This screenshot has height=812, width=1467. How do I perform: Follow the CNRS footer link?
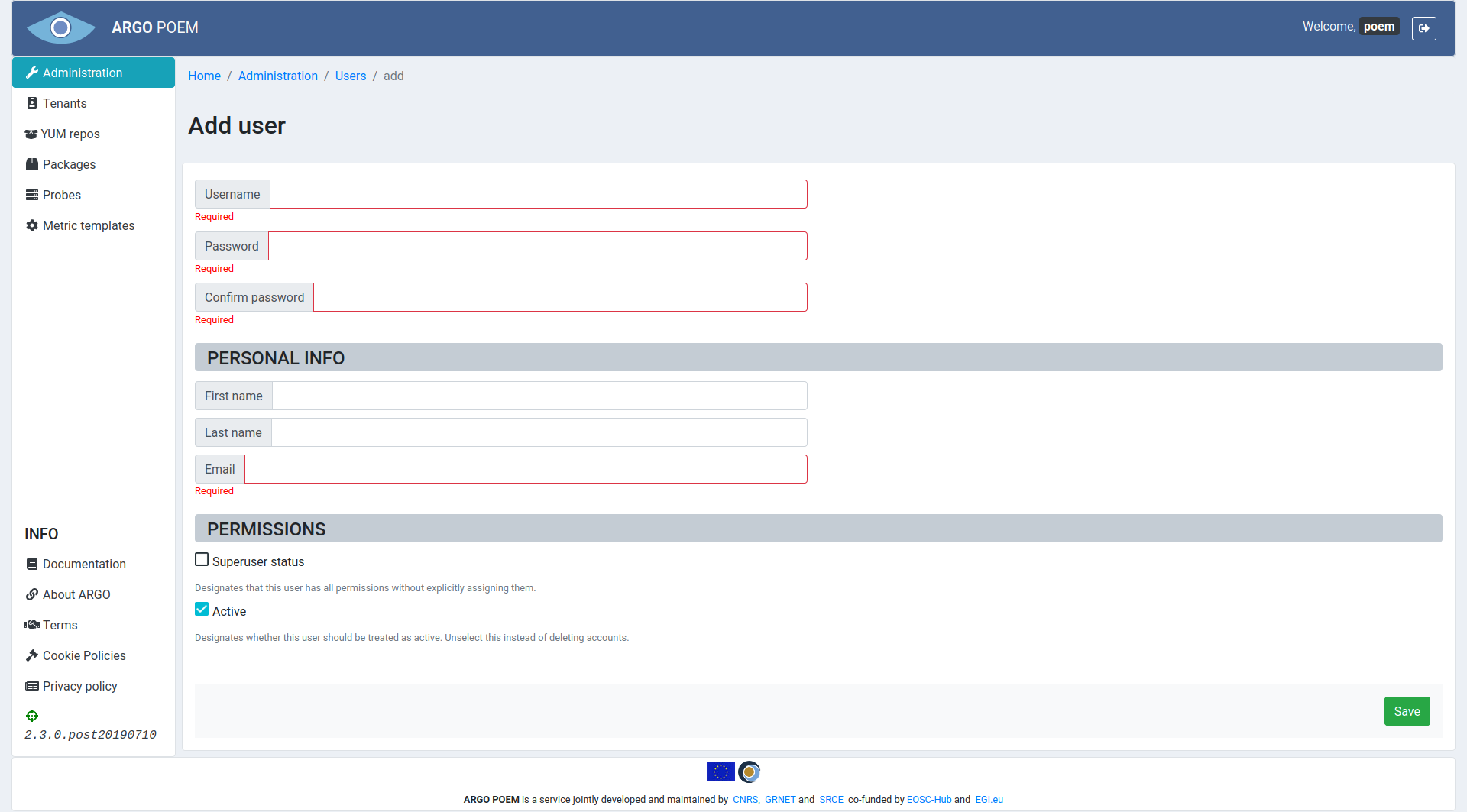[x=744, y=799]
